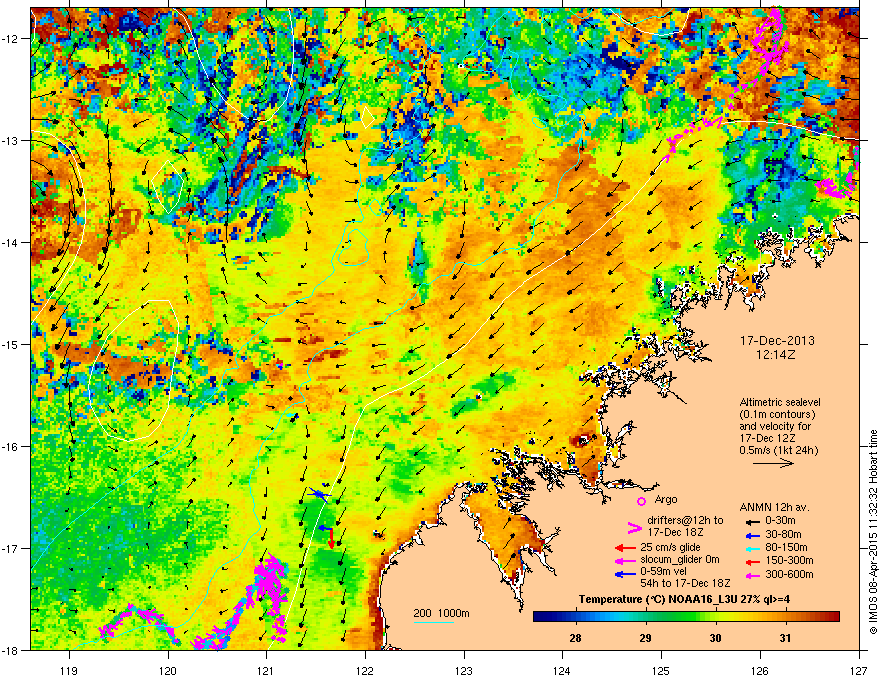
Task: Click the magenta drifters arrowhead legend symbol
Action: click(634, 528)
